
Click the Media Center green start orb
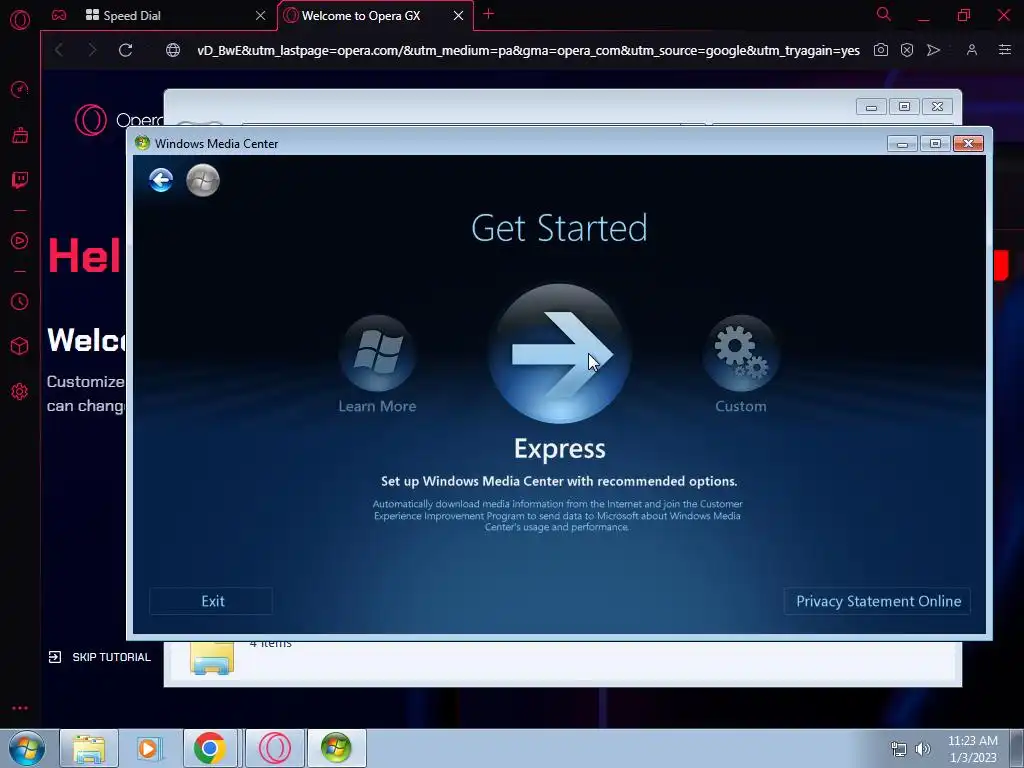click(202, 180)
